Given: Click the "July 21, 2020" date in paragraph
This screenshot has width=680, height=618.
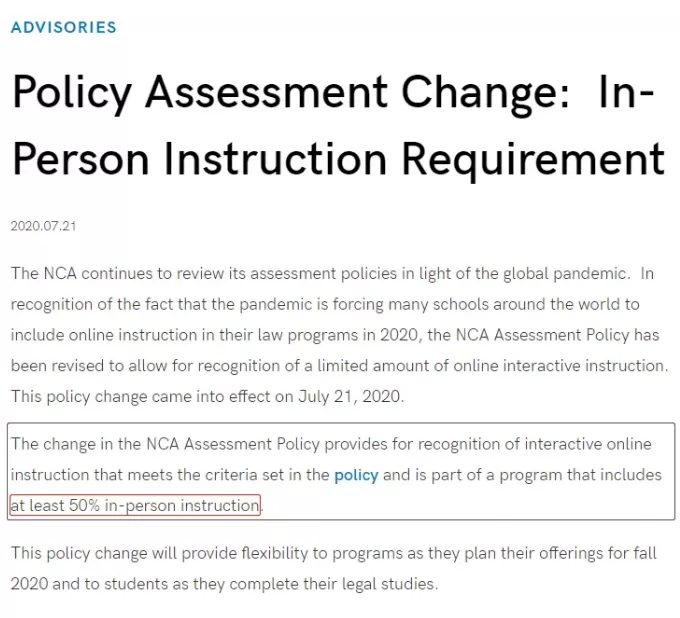Looking at the screenshot, I should 349,397.
